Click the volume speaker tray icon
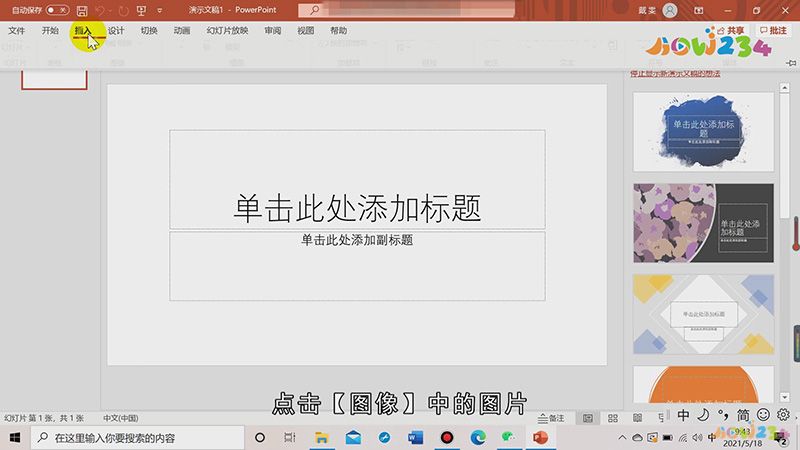The height and width of the screenshot is (450, 800). [697, 437]
